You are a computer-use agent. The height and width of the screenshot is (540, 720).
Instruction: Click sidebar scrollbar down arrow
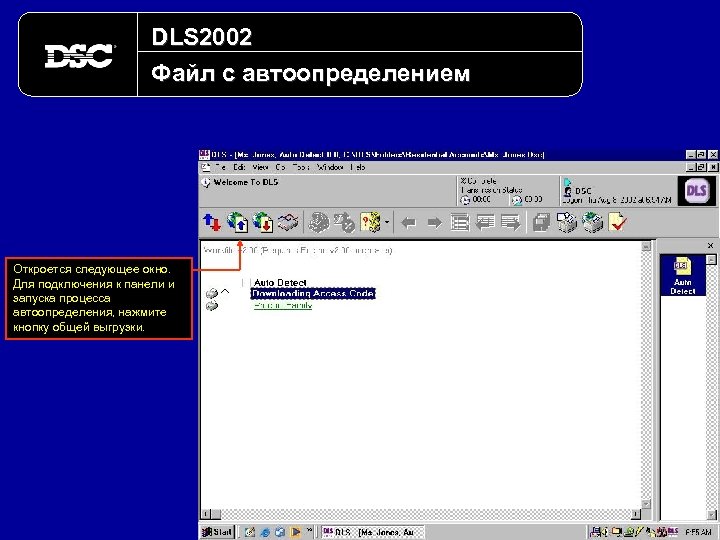[711, 515]
